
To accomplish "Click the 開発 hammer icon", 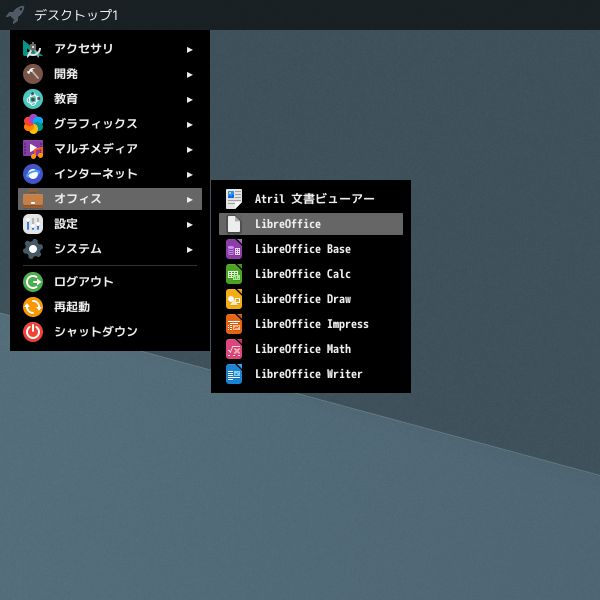I will (x=33, y=74).
